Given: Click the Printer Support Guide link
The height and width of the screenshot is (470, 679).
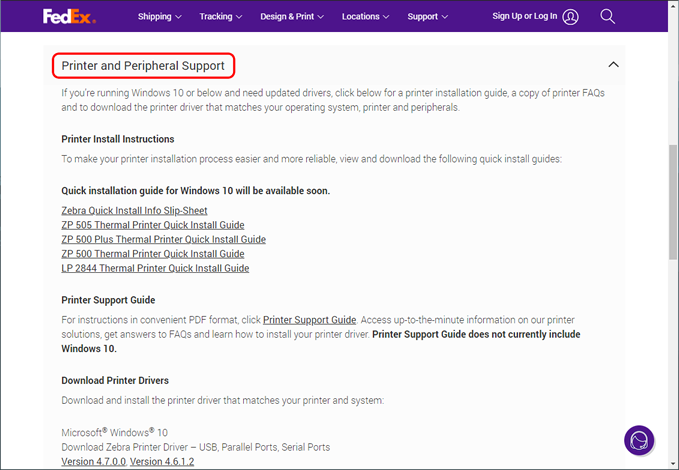Looking at the screenshot, I should (309, 320).
